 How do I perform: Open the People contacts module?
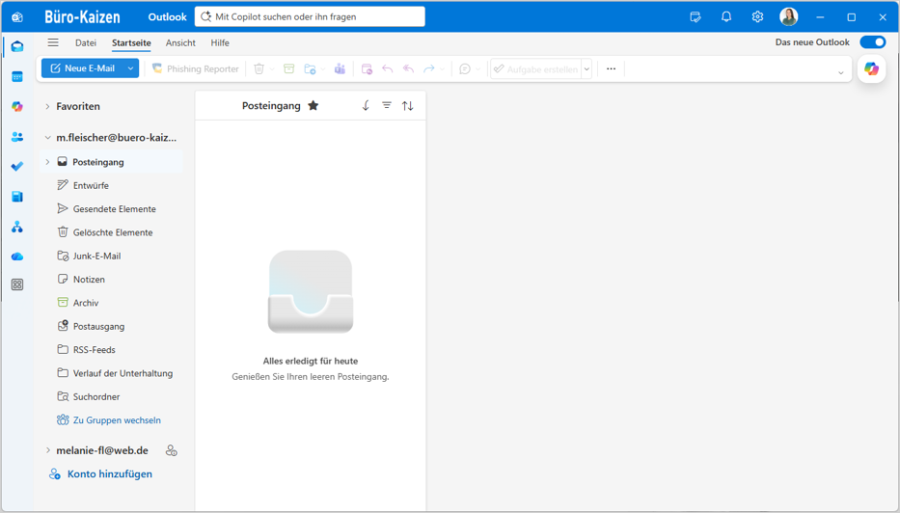pos(17,137)
